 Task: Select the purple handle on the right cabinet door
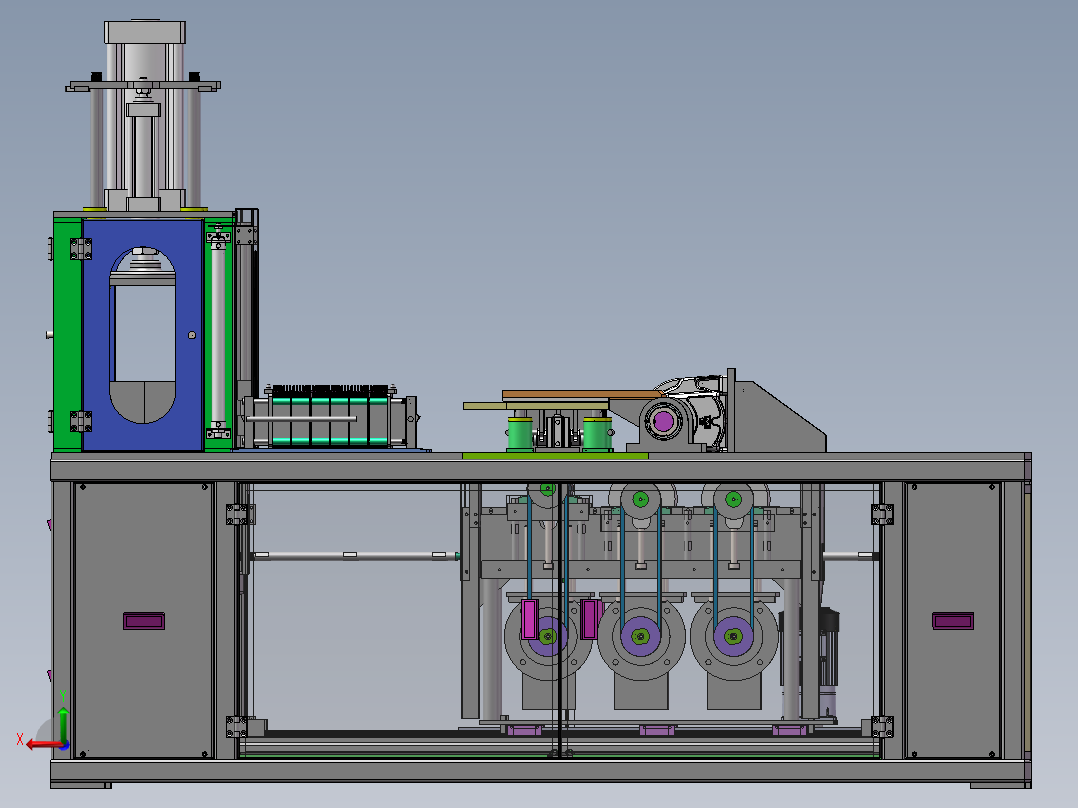tap(953, 621)
